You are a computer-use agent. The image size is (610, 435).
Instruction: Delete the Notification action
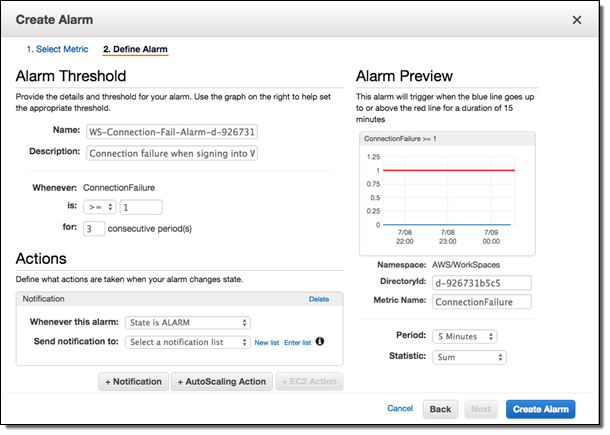(318, 299)
